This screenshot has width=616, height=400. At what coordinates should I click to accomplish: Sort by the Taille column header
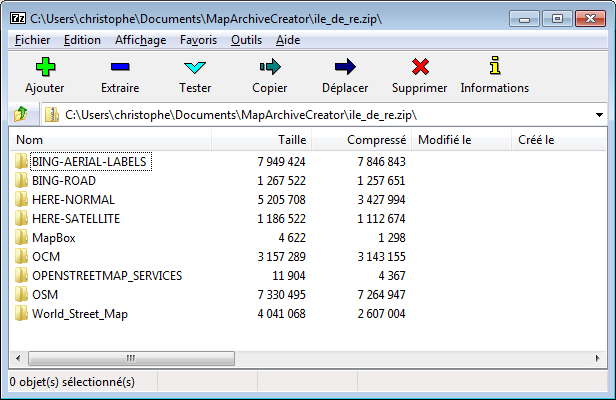(x=262, y=139)
